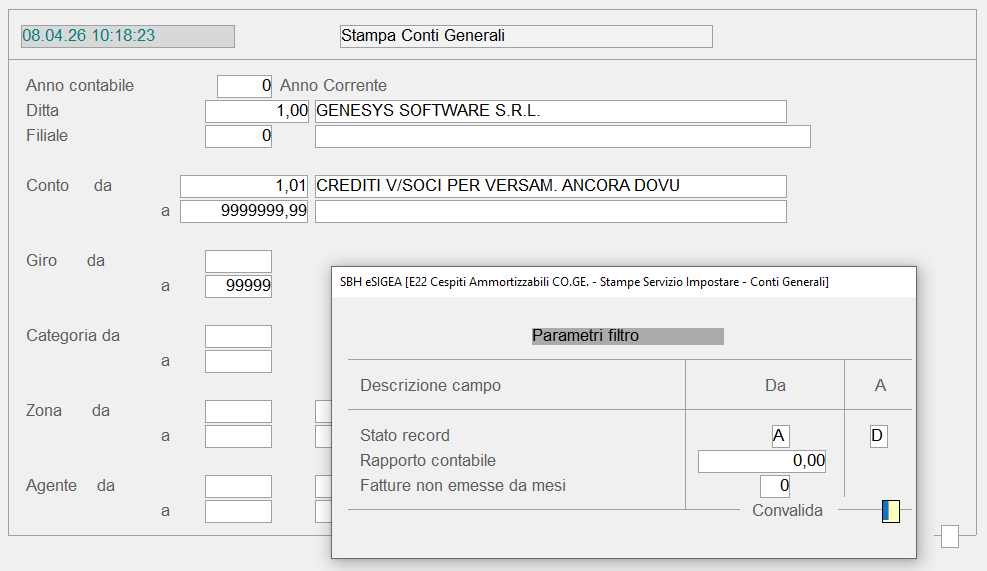Click the Giro a field showing 99999
Image resolution: width=987 pixels, height=571 pixels.
(x=238, y=286)
